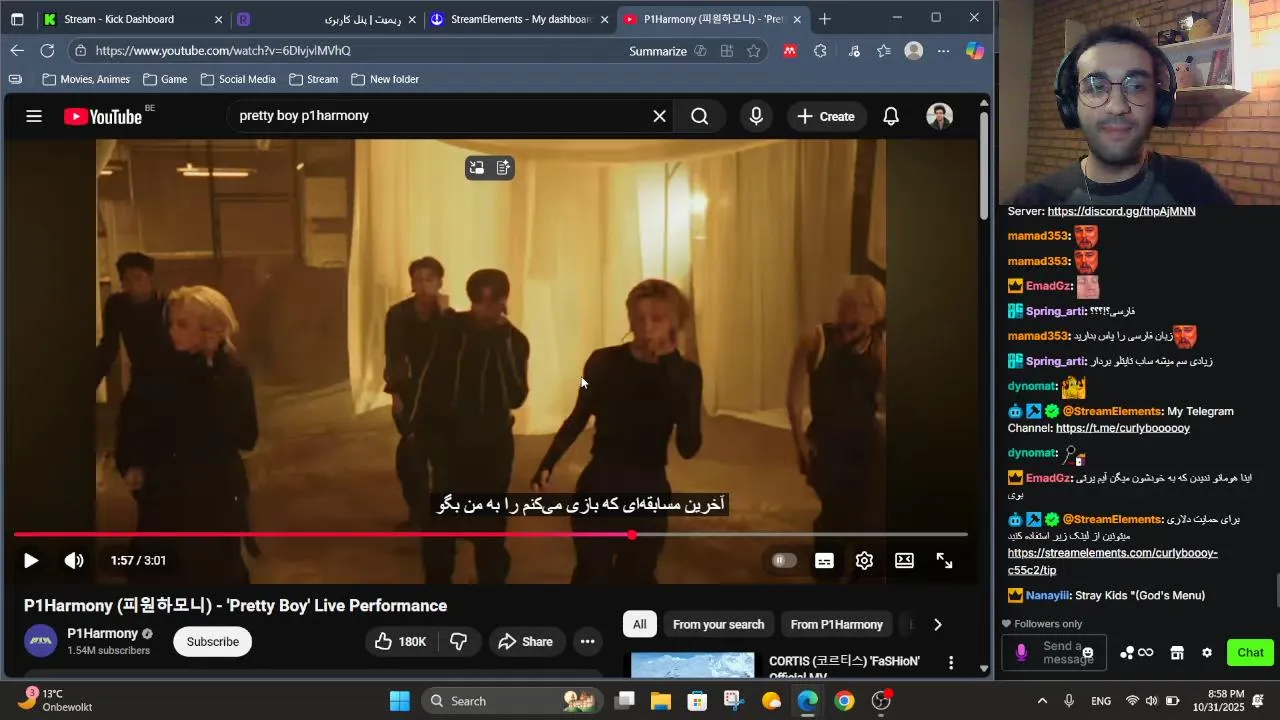Open Edge Settings and more menu
Viewport: 1280px width, 720px height.
click(943, 51)
